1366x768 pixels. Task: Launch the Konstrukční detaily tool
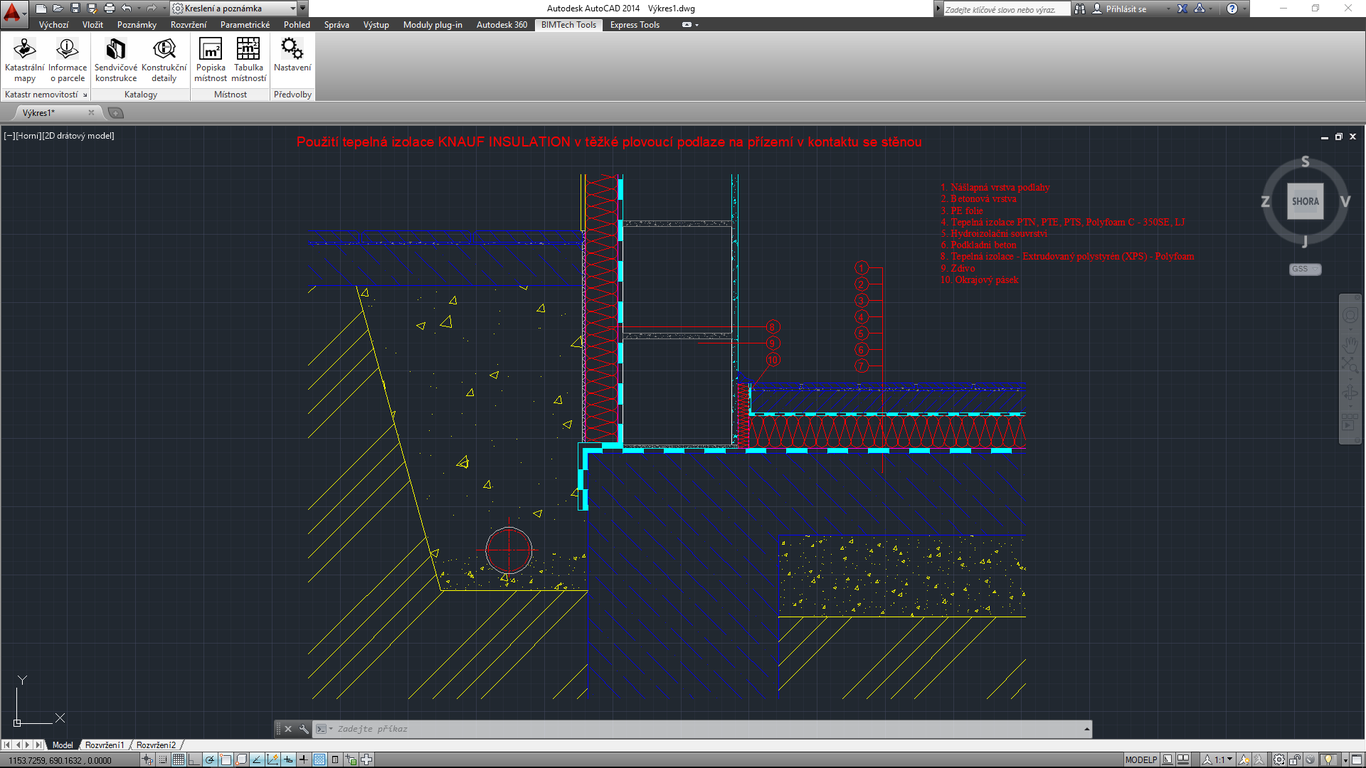click(164, 59)
